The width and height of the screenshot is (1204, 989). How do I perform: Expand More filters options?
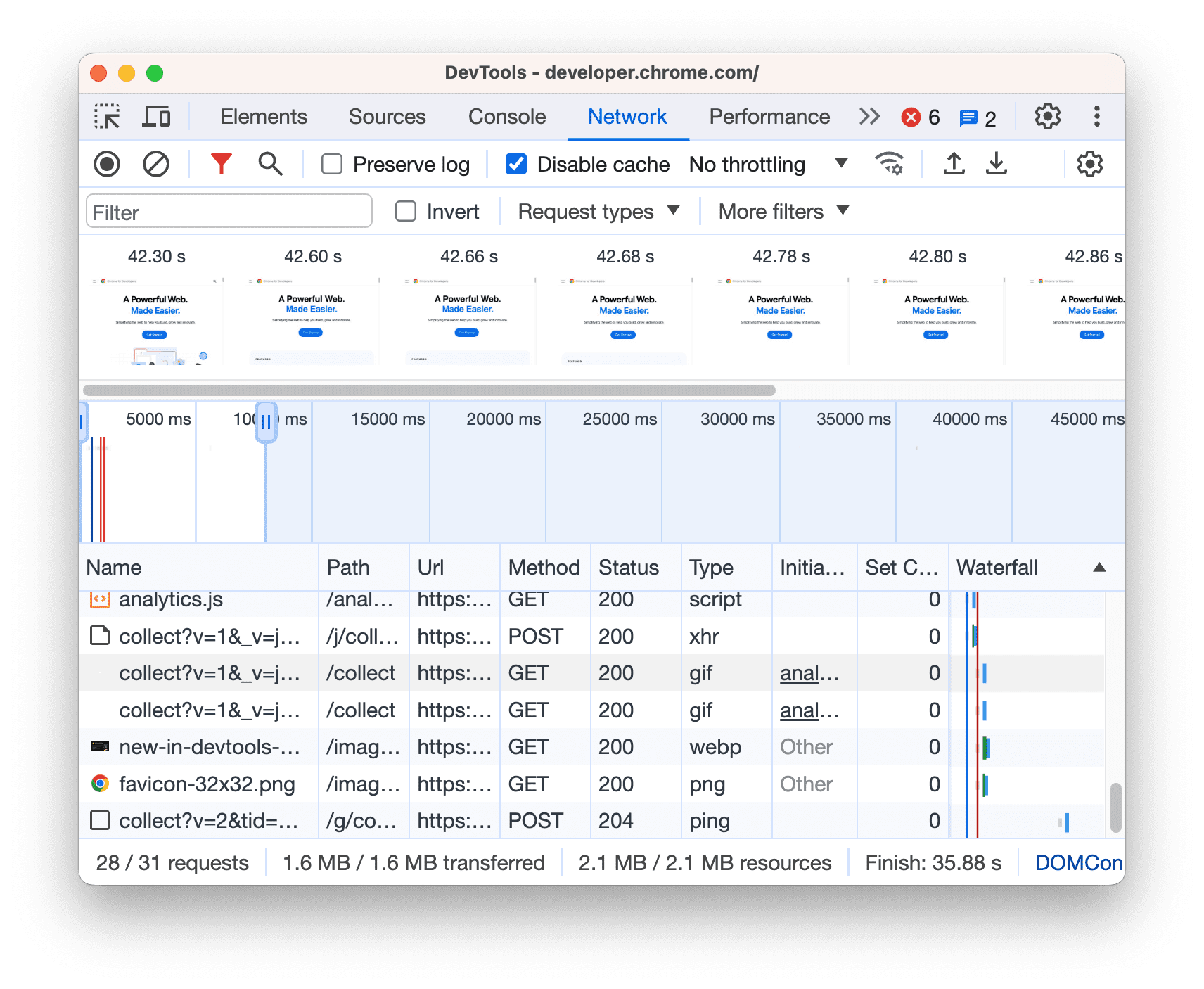(x=781, y=211)
